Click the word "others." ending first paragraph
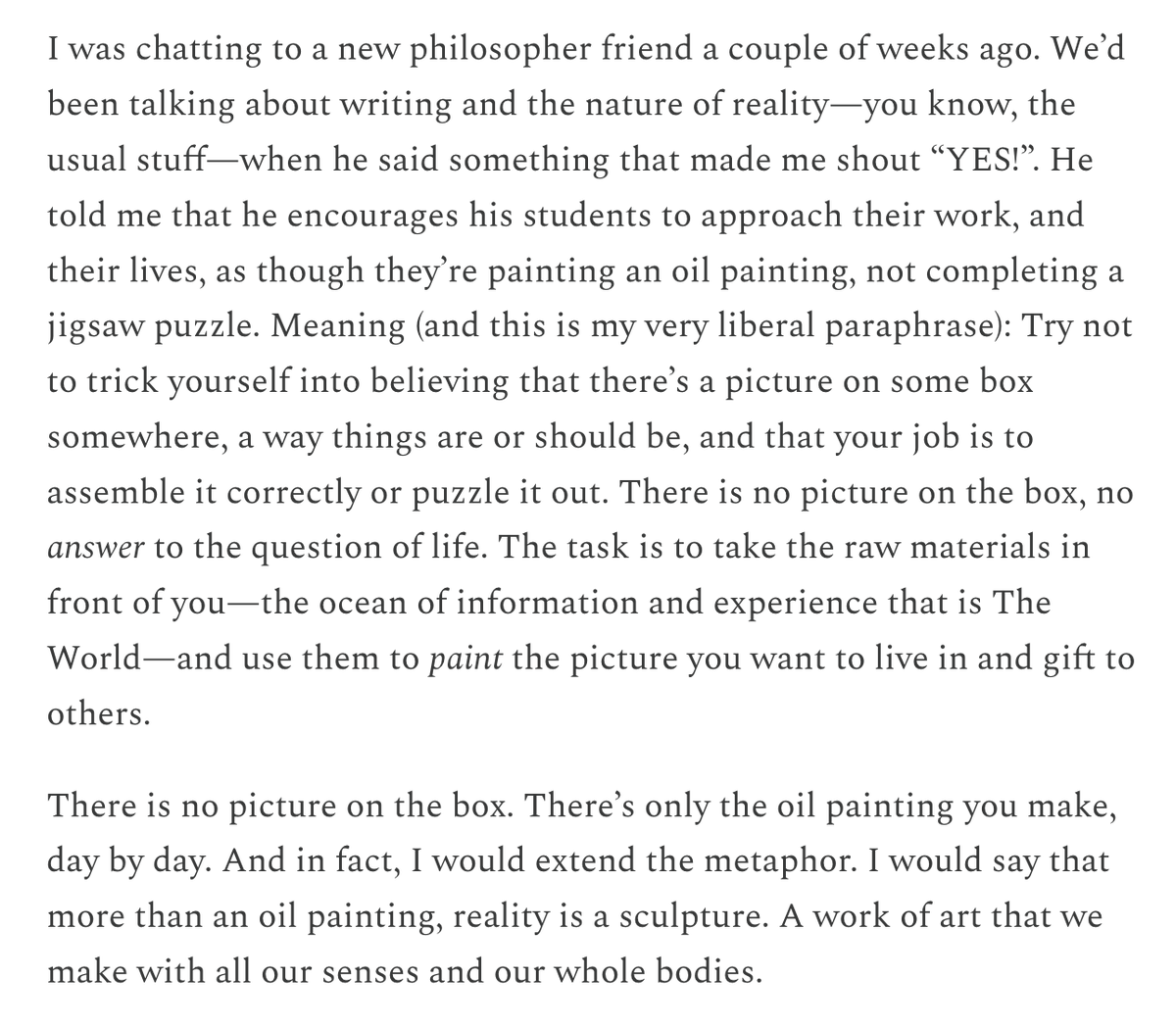The image size is (1176, 1028). pyautogui.click(x=99, y=713)
